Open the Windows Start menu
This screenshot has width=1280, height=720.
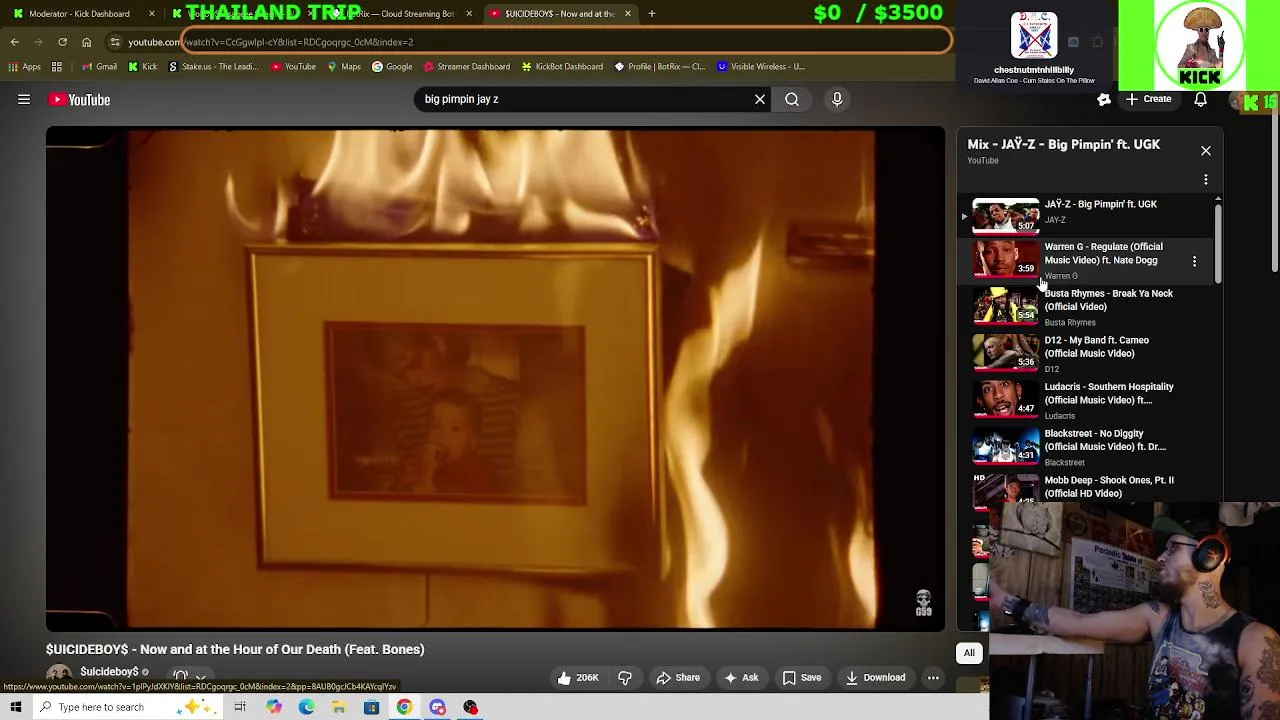(16, 708)
